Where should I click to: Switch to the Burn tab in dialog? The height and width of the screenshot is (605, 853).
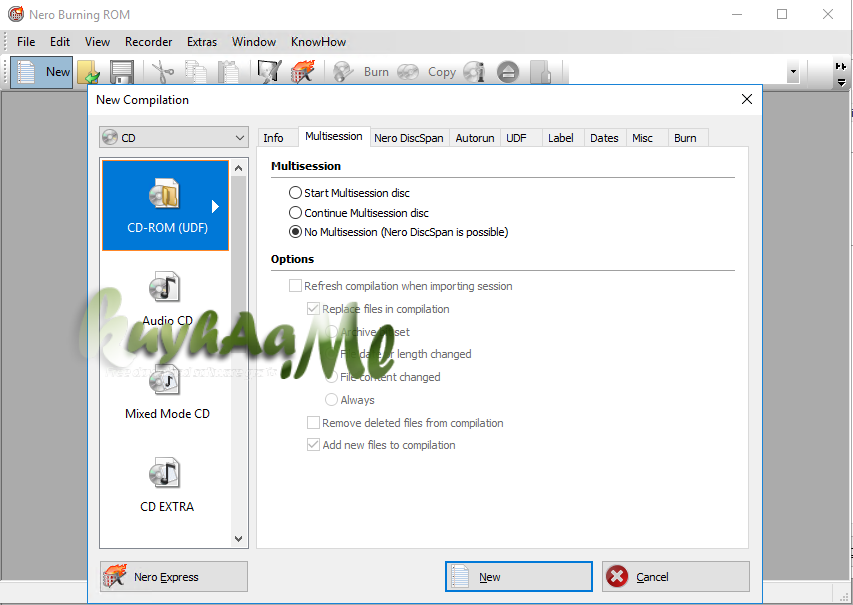click(689, 138)
